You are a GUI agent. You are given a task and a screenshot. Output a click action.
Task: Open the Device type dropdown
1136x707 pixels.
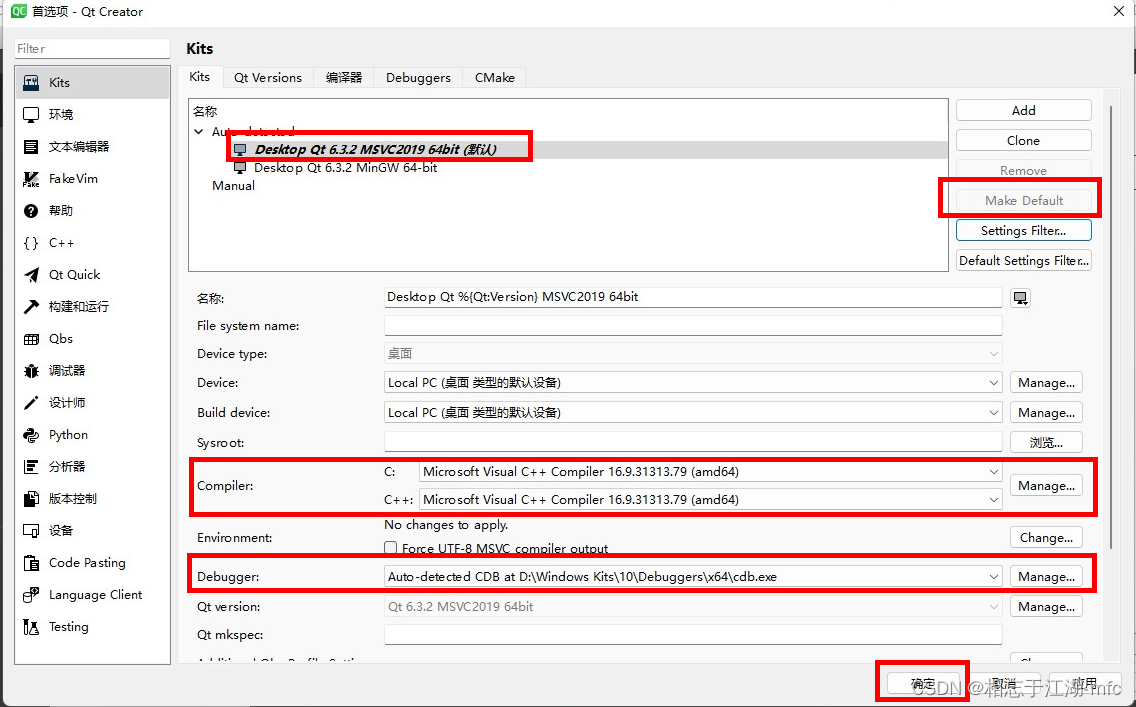pyautogui.click(x=693, y=354)
